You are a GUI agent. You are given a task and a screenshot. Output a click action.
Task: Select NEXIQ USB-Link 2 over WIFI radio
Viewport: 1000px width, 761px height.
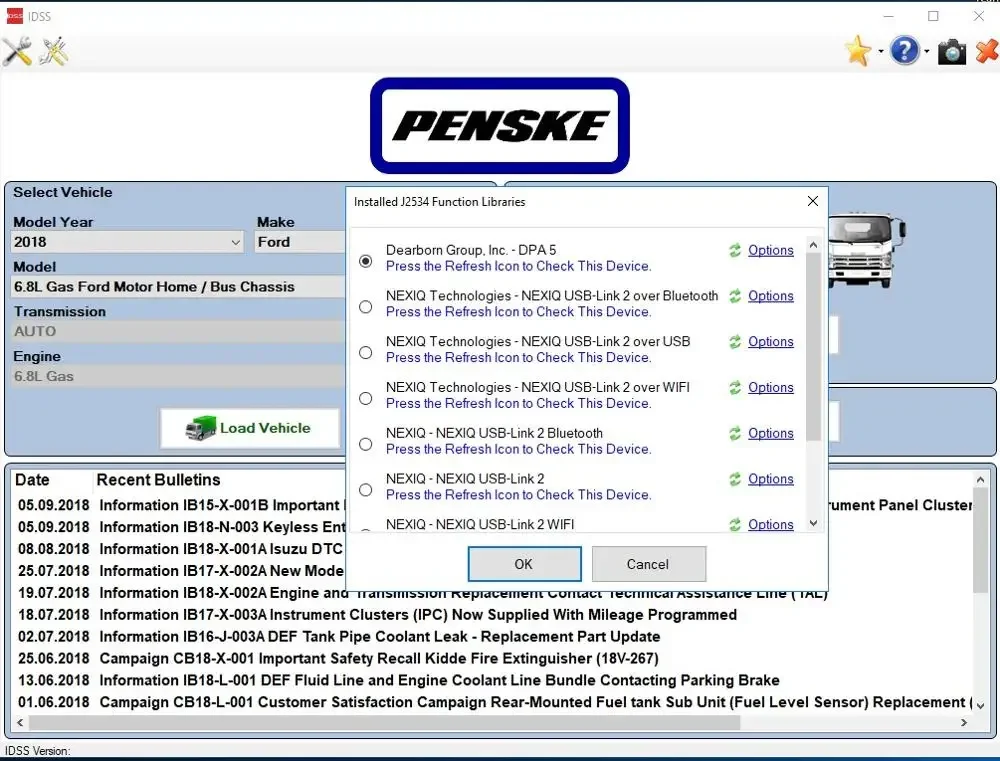click(365, 398)
